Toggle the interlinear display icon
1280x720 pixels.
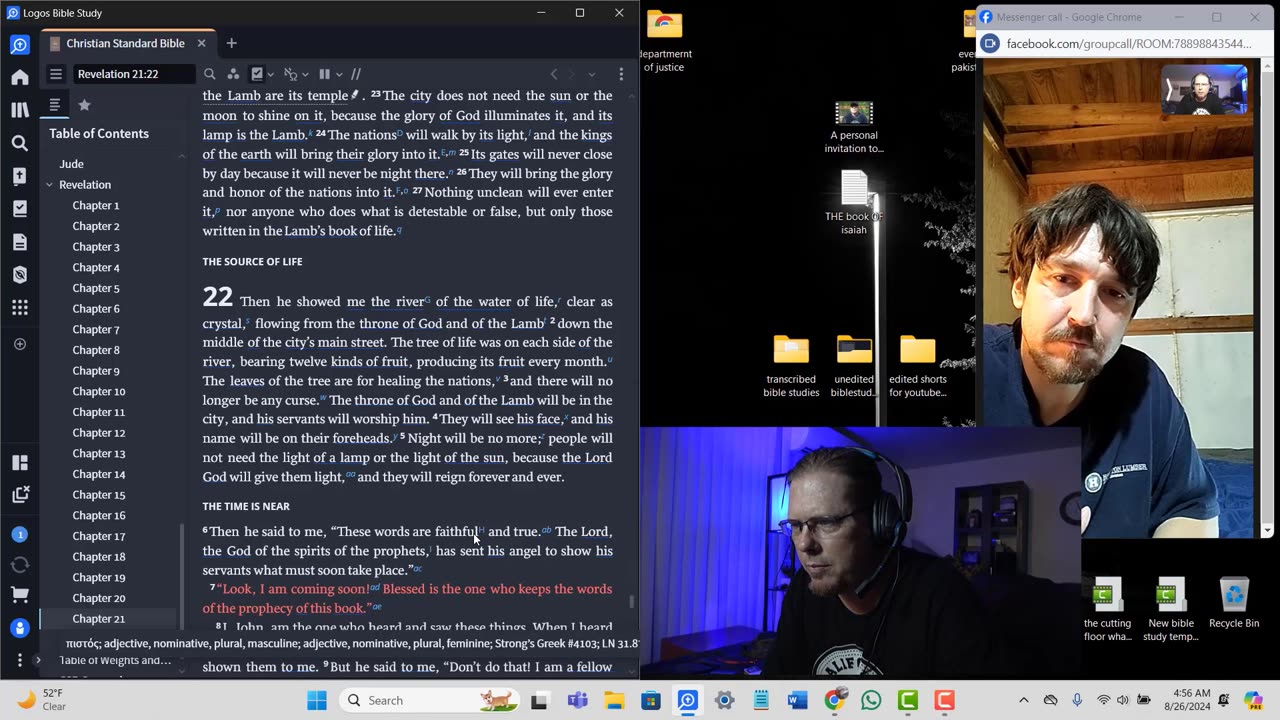[290, 74]
